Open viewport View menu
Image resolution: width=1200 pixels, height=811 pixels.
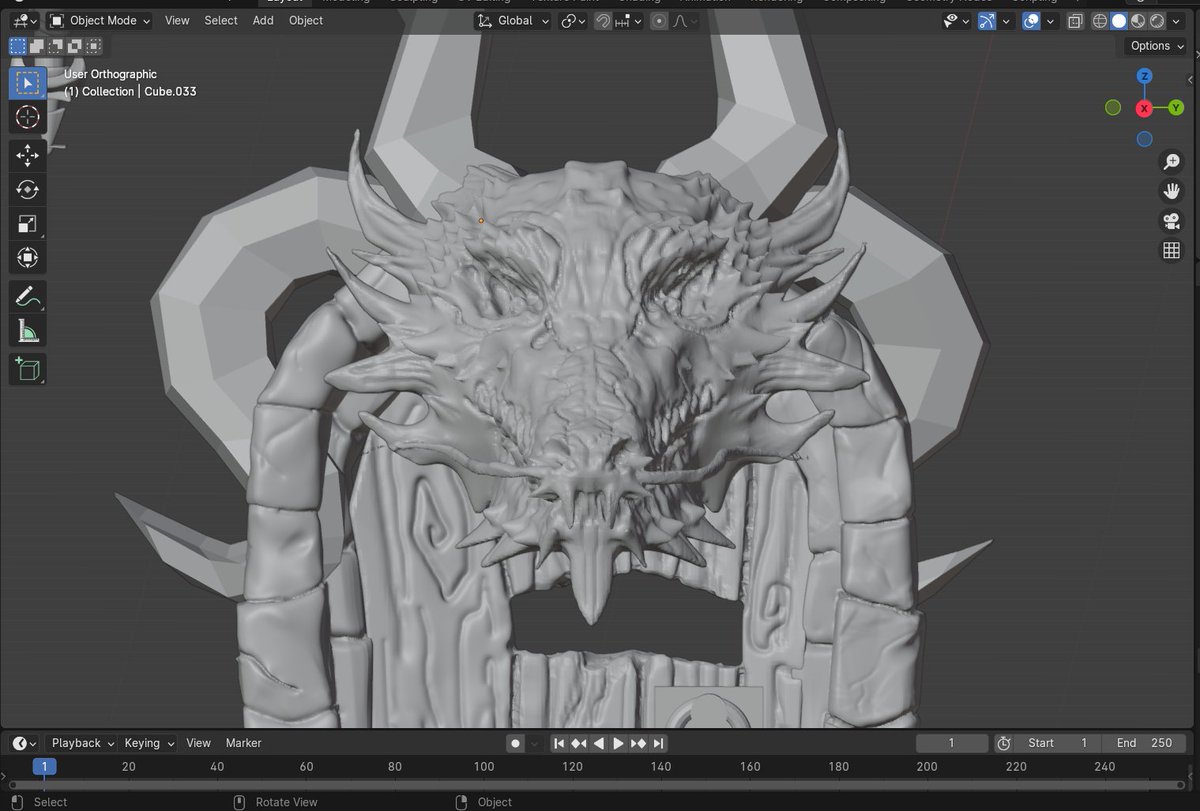(x=177, y=20)
